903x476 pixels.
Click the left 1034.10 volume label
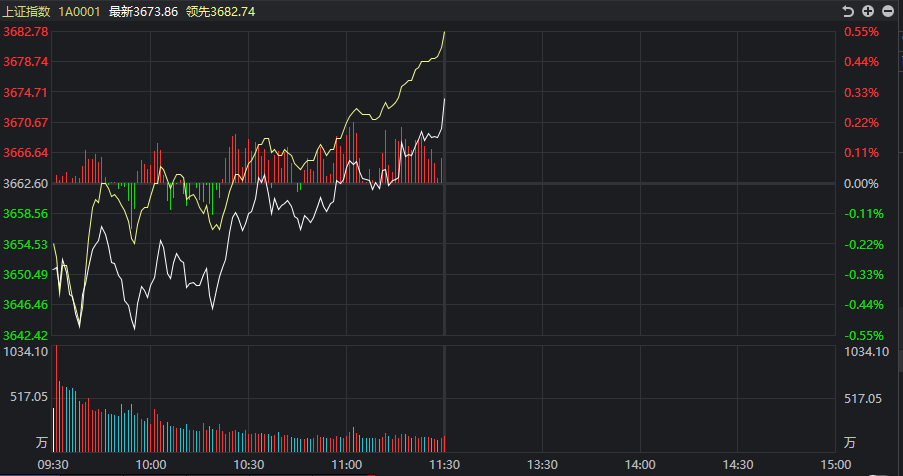(26, 352)
